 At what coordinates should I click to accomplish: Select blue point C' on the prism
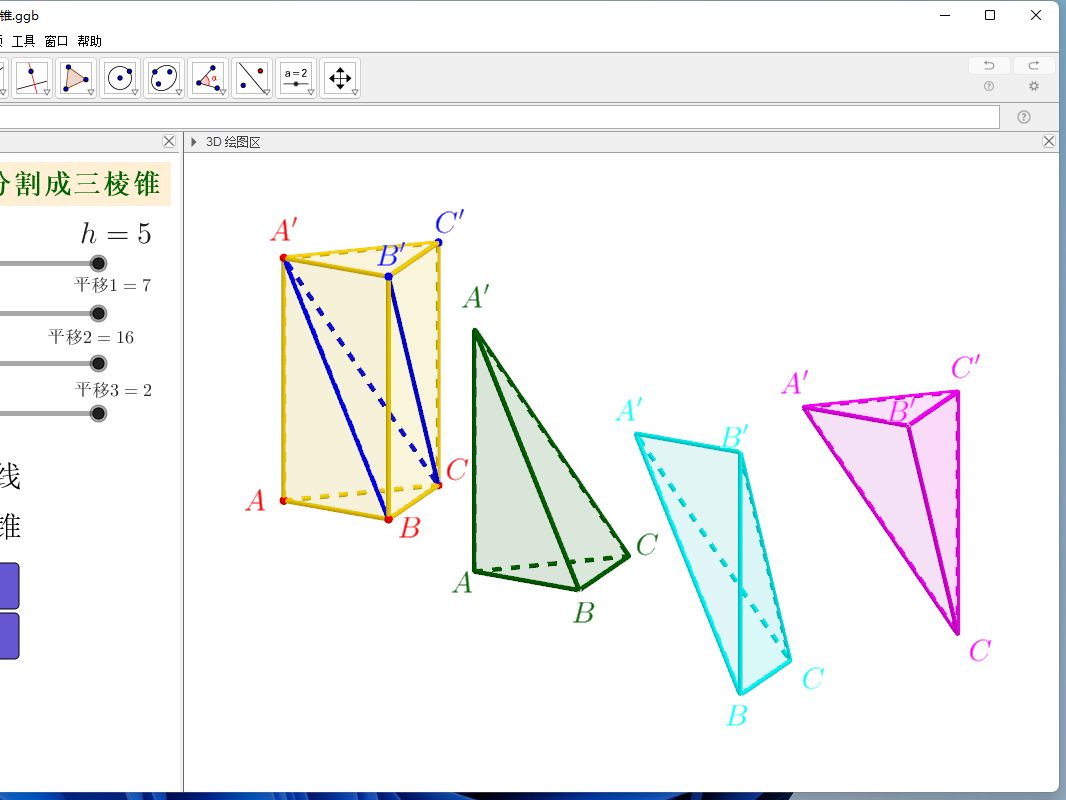[x=439, y=243]
